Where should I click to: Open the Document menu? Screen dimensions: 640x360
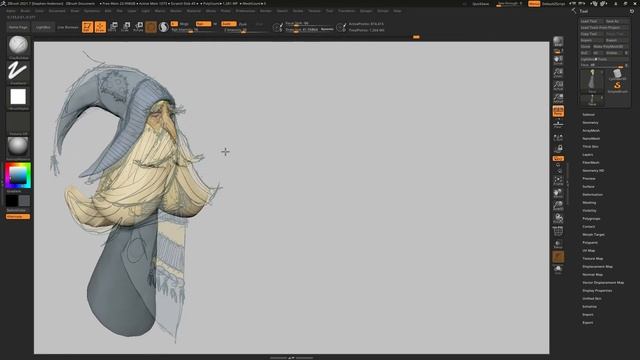(57, 11)
